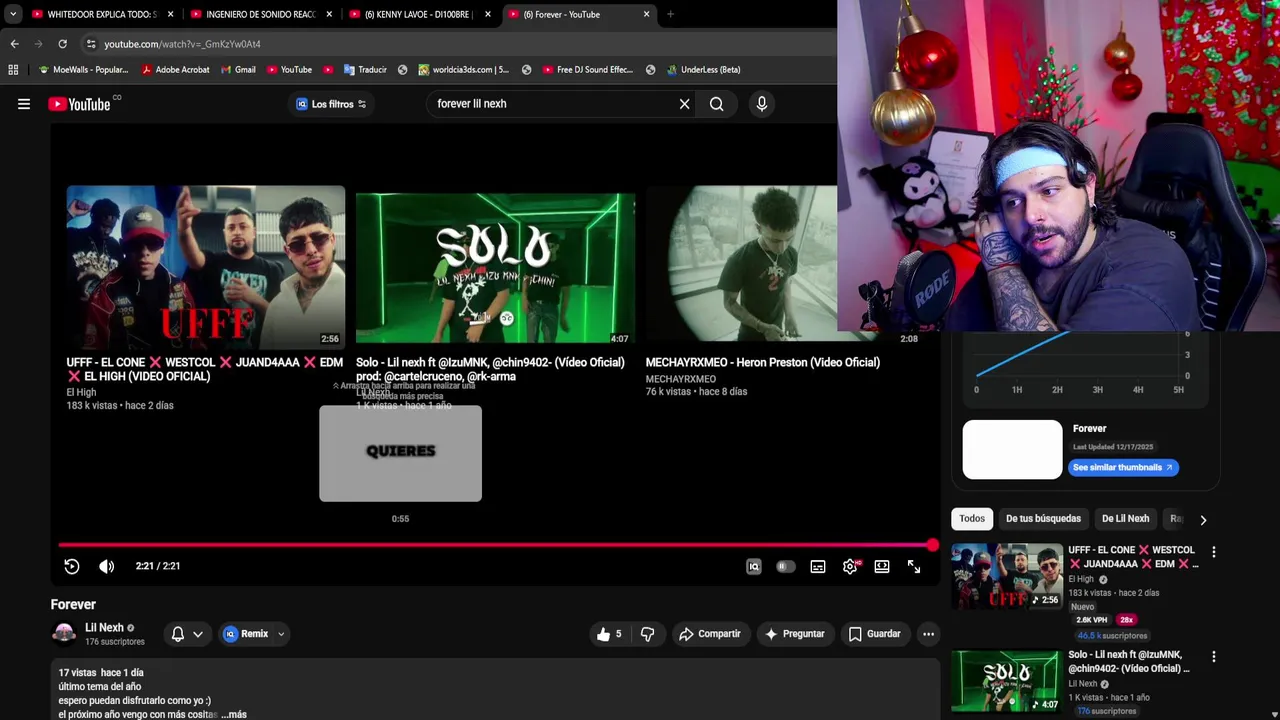Open the YouTube hamburger guide menu

[x=24, y=104]
